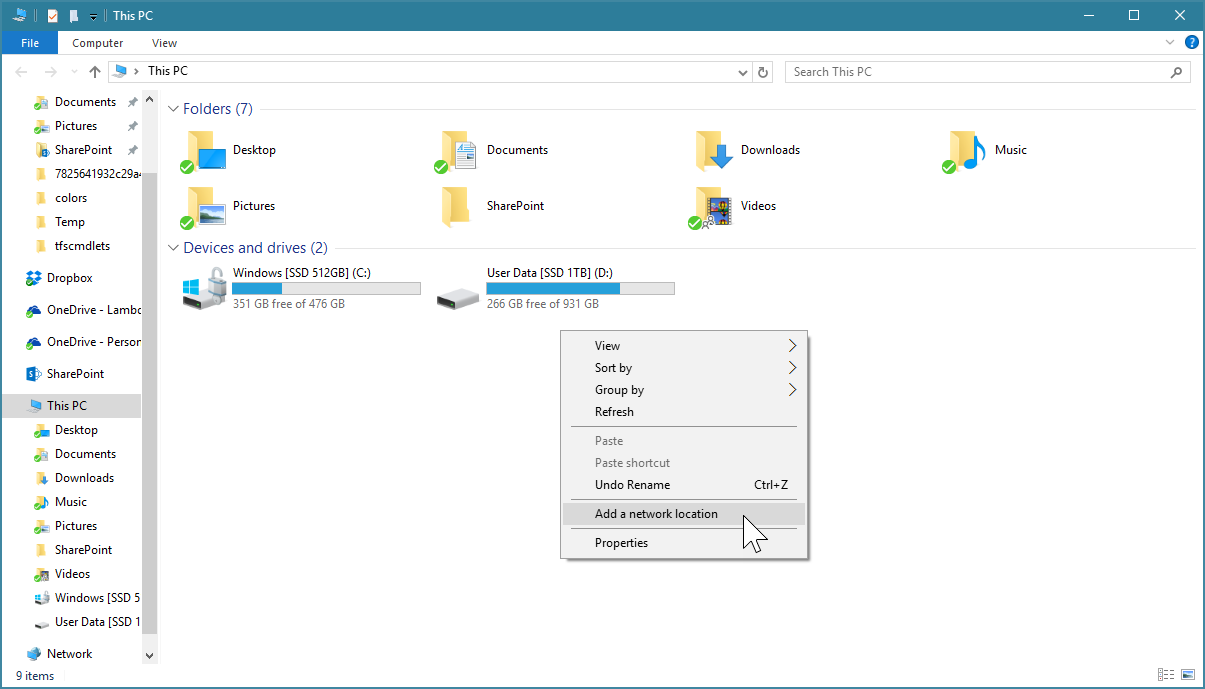This screenshot has width=1205, height=689.
Task: Click the Help question mark icon
Action: coord(1191,43)
